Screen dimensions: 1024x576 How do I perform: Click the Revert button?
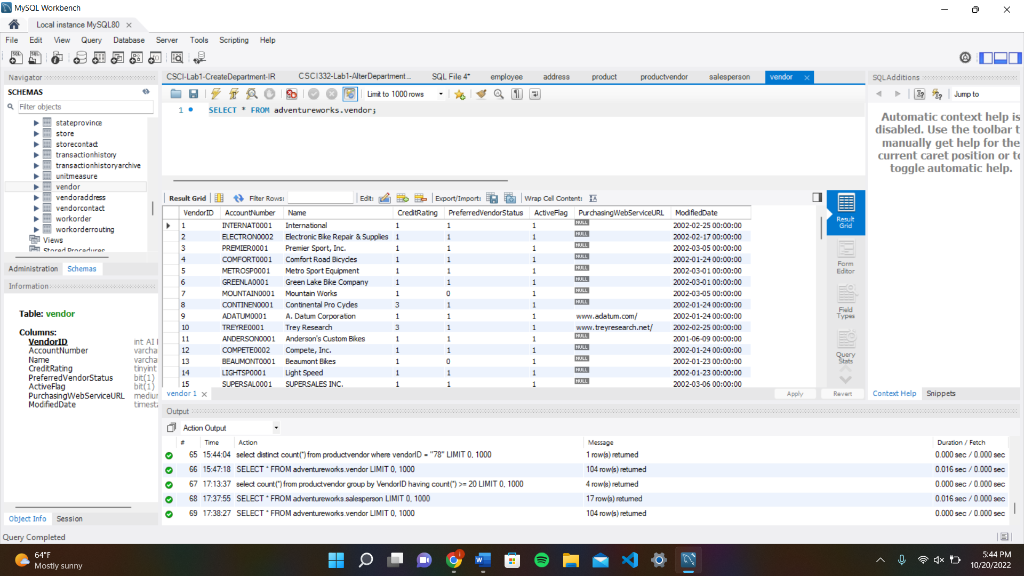pos(843,394)
